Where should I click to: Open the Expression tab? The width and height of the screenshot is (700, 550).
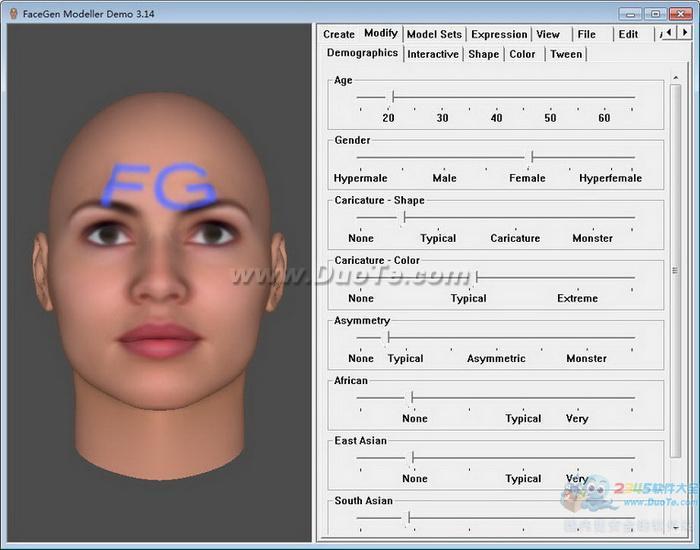tap(499, 34)
